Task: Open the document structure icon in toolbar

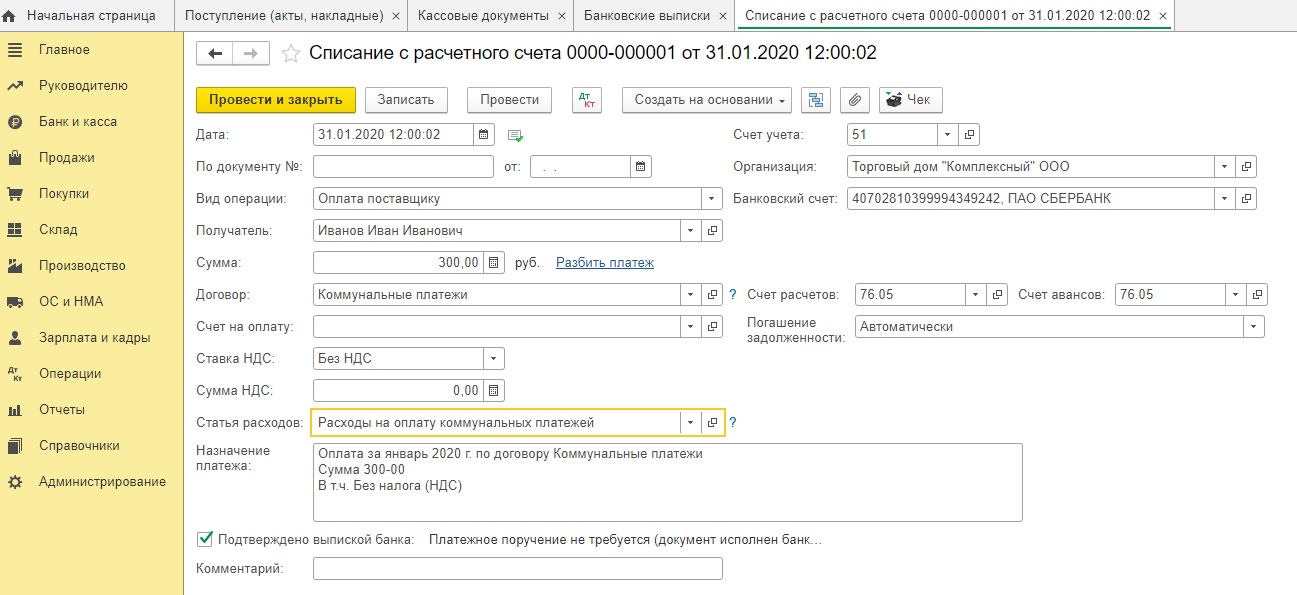Action: click(818, 100)
